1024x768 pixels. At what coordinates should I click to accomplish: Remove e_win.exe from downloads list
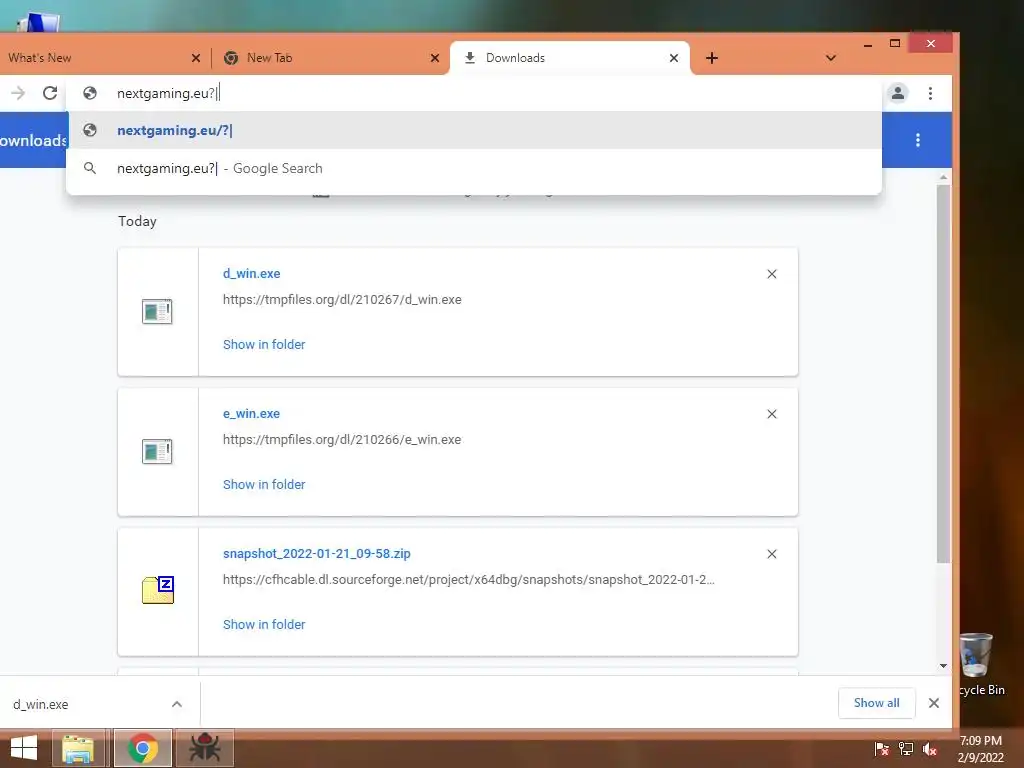[x=772, y=414]
